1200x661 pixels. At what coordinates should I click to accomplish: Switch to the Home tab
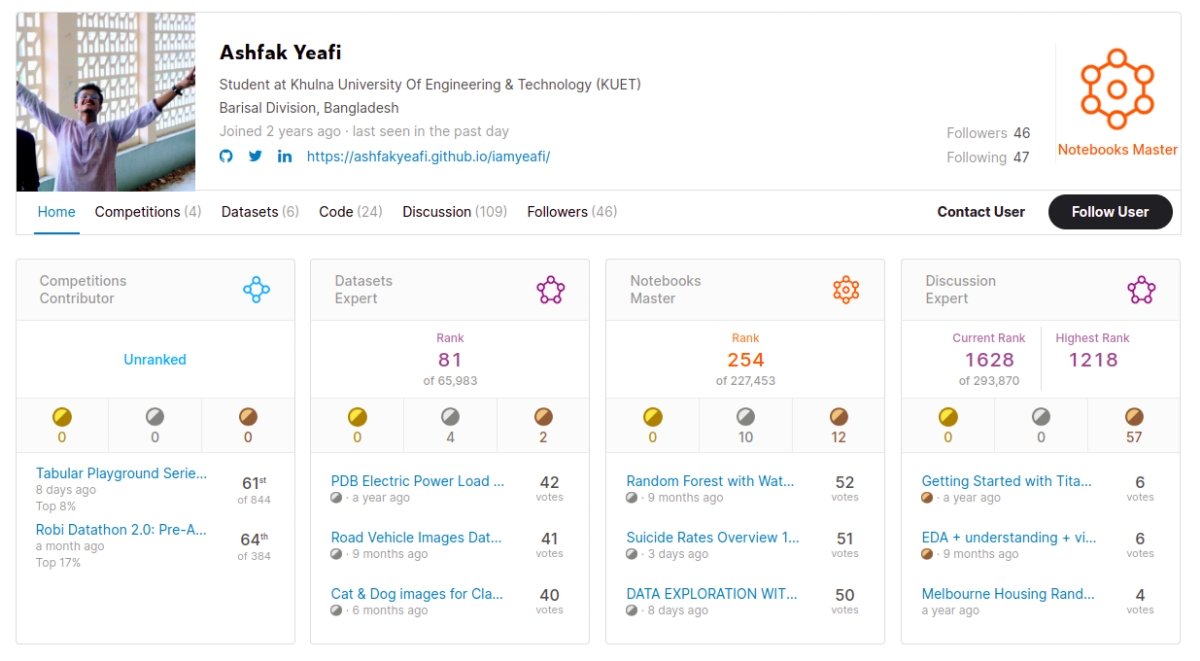56,212
